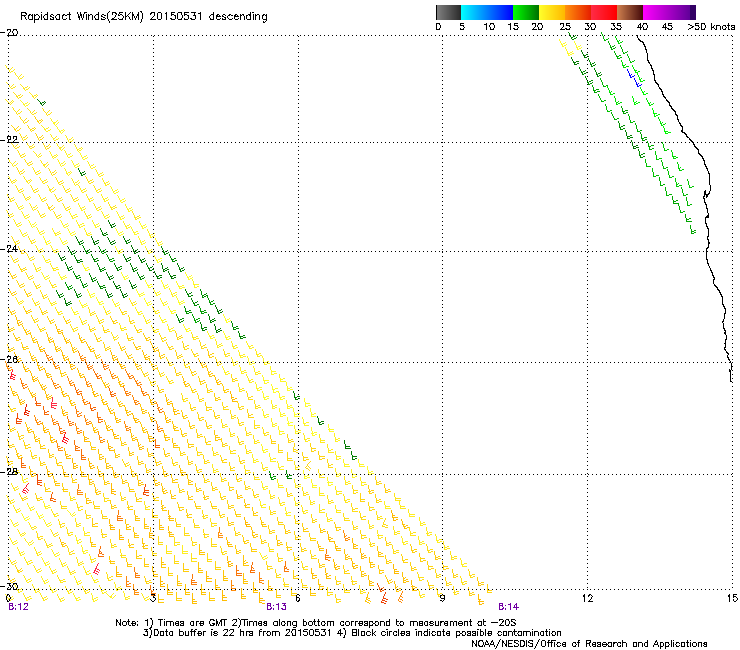Click the '10' color scale label

pyautogui.click(x=489, y=27)
